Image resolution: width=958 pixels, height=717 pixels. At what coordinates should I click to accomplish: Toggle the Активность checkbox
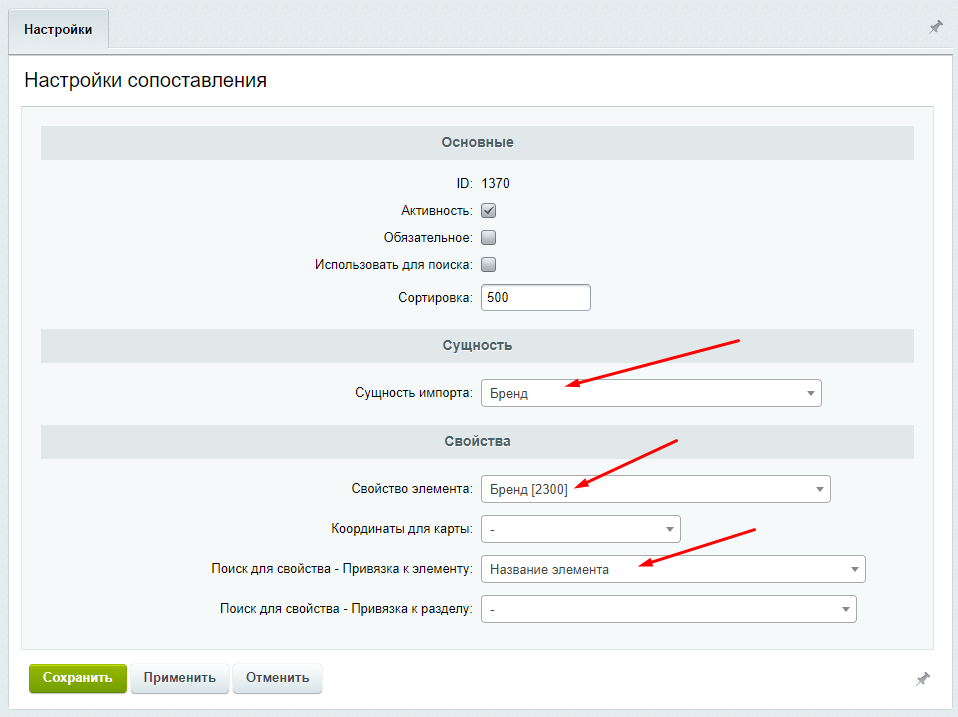click(488, 211)
